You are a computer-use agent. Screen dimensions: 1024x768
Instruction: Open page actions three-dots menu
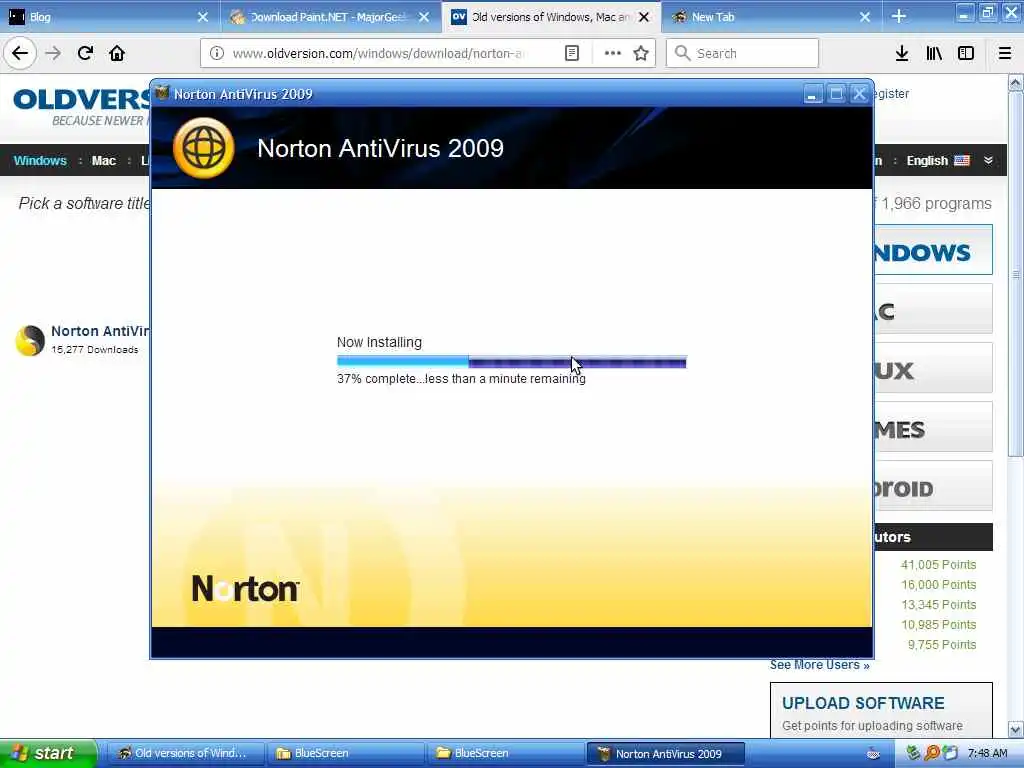613,53
